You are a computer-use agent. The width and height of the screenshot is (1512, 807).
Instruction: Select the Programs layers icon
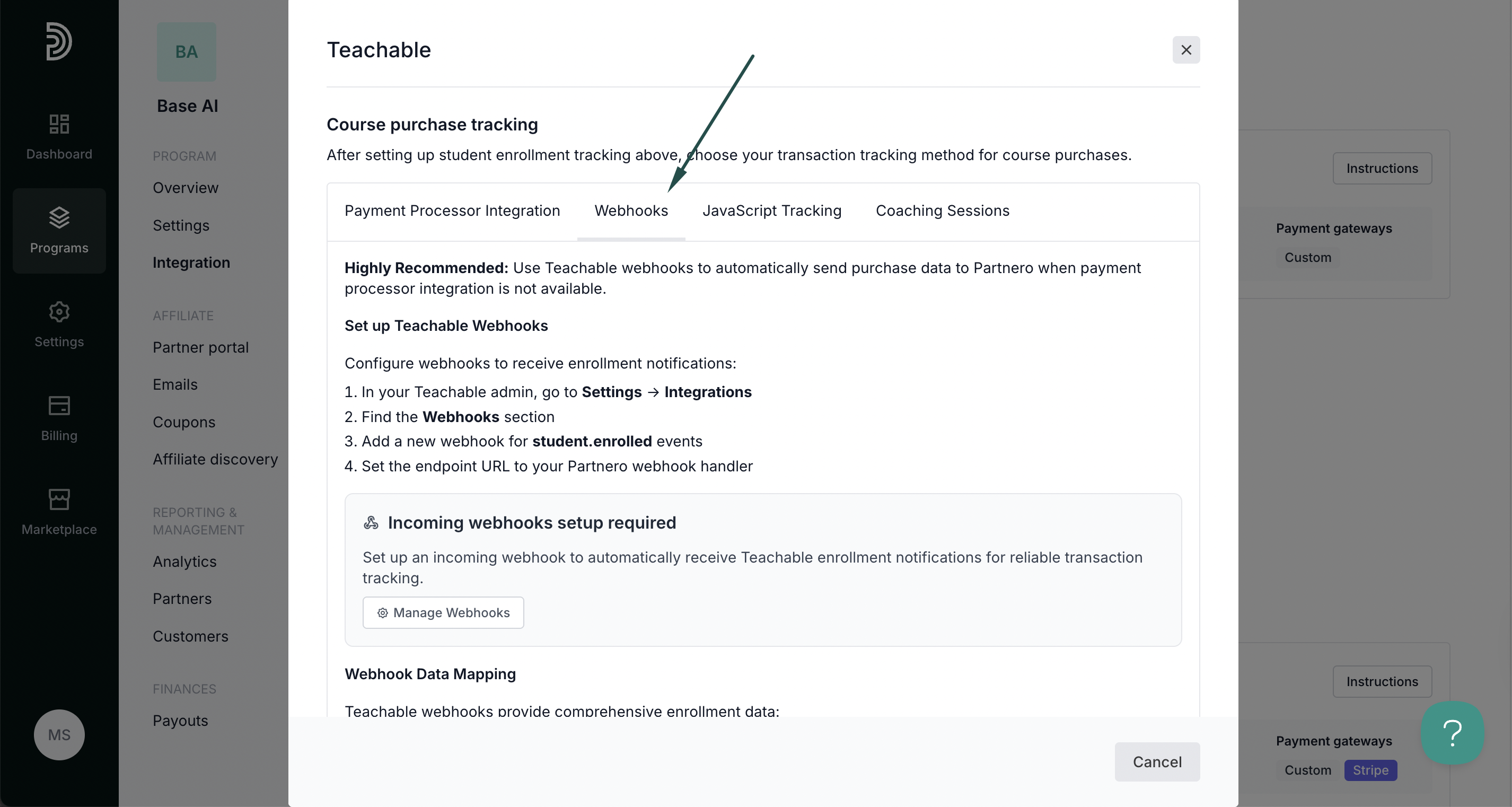click(x=59, y=218)
